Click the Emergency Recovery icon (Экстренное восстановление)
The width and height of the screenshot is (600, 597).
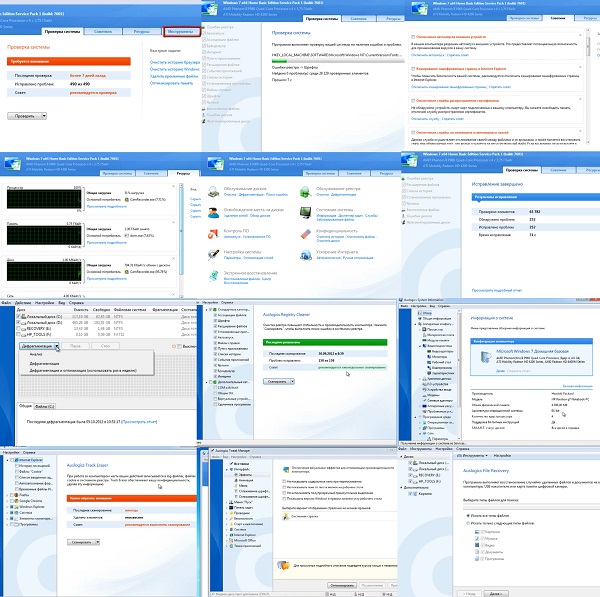point(213,276)
